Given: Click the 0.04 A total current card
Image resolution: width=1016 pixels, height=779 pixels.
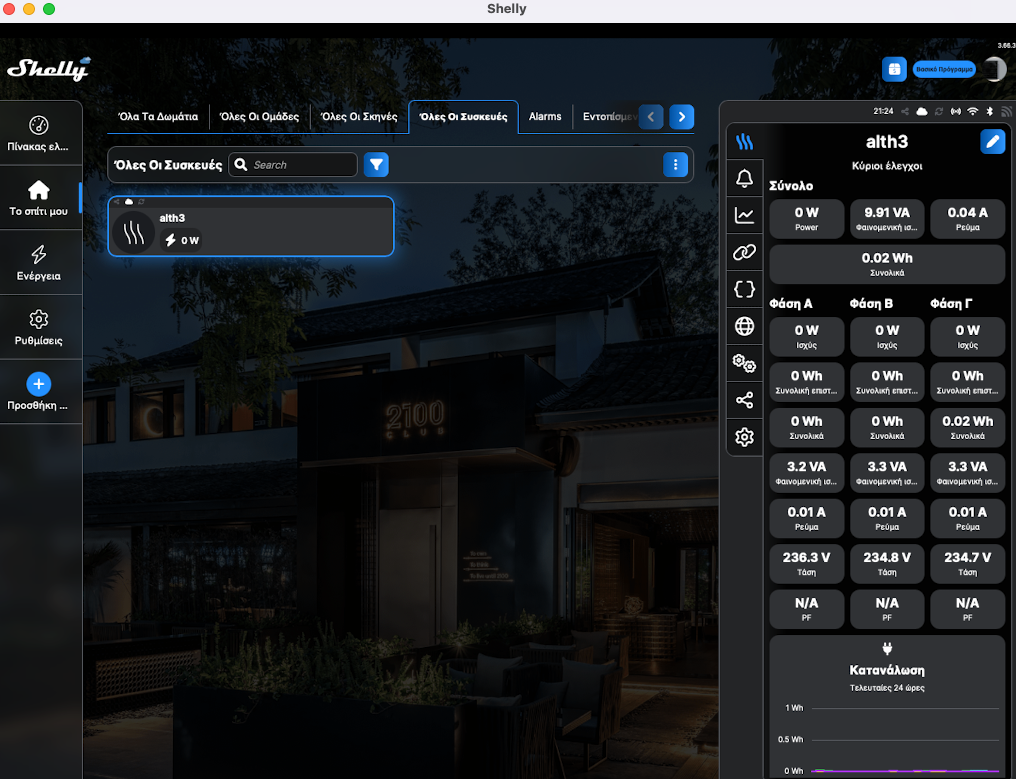Looking at the screenshot, I should (967, 218).
